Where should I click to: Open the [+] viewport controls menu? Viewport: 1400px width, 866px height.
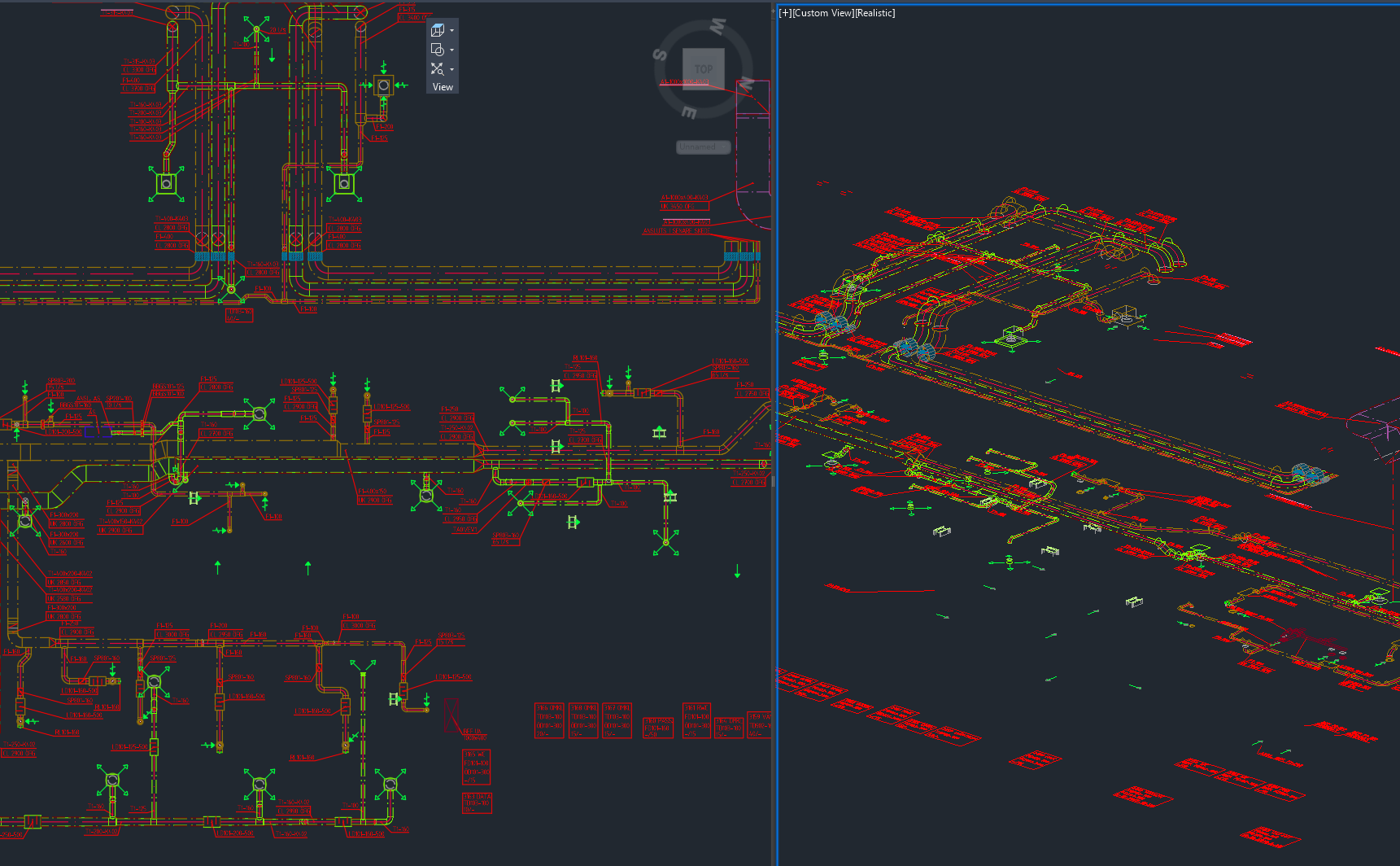(x=785, y=13)
